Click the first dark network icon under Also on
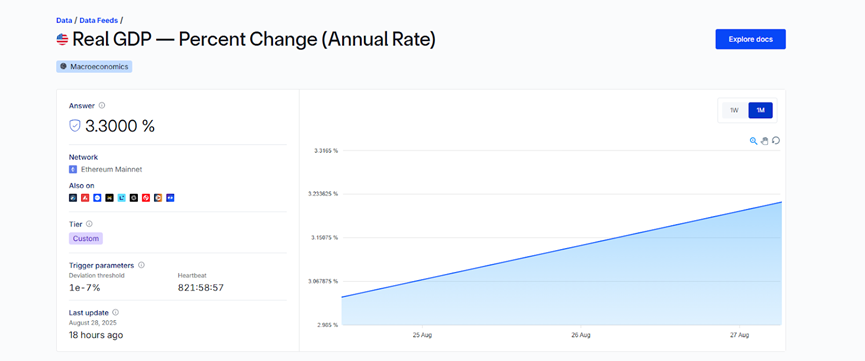This screenshot has height=361, width=865. (x=73, y=198)
